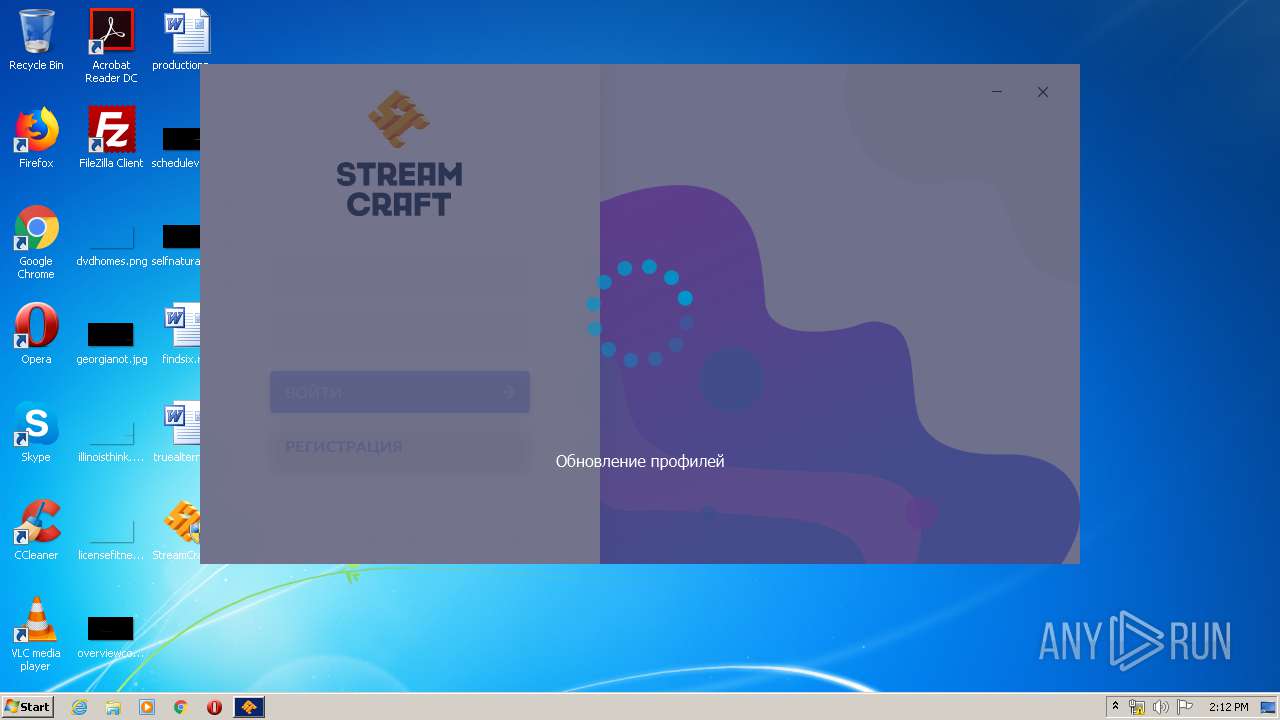Open the truealtern Word document
This screenshot has width=1280, height=720.
point(180,432)
